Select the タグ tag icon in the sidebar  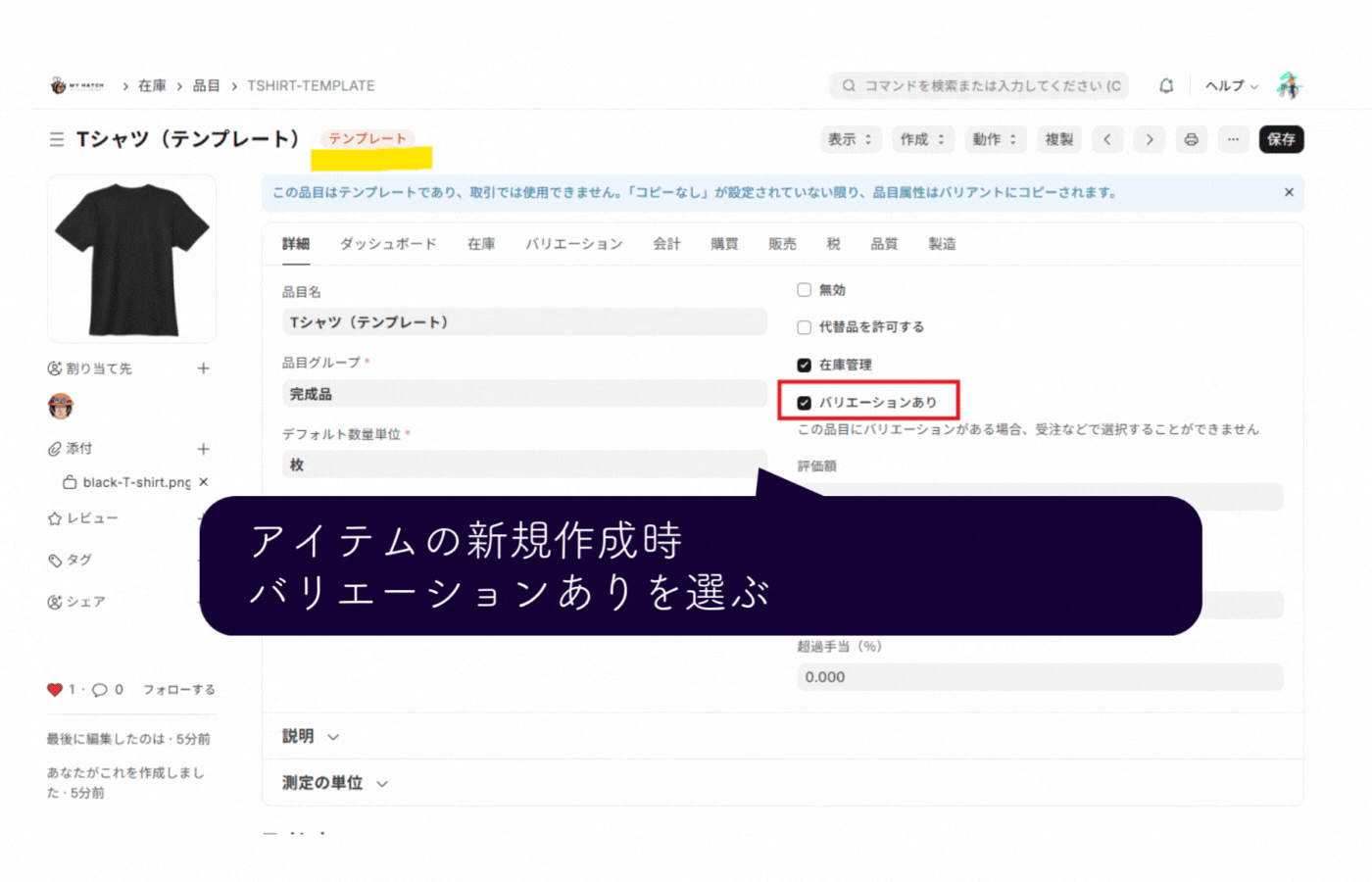pos(54,560)
